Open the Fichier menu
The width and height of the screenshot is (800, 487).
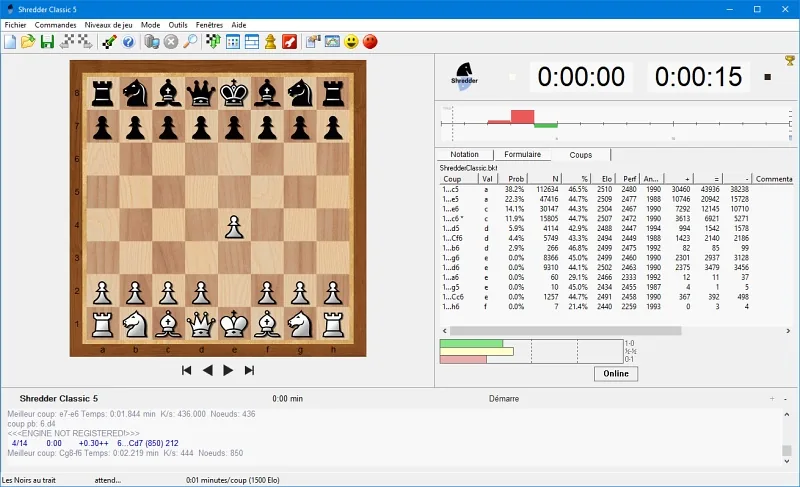[15, 25]
